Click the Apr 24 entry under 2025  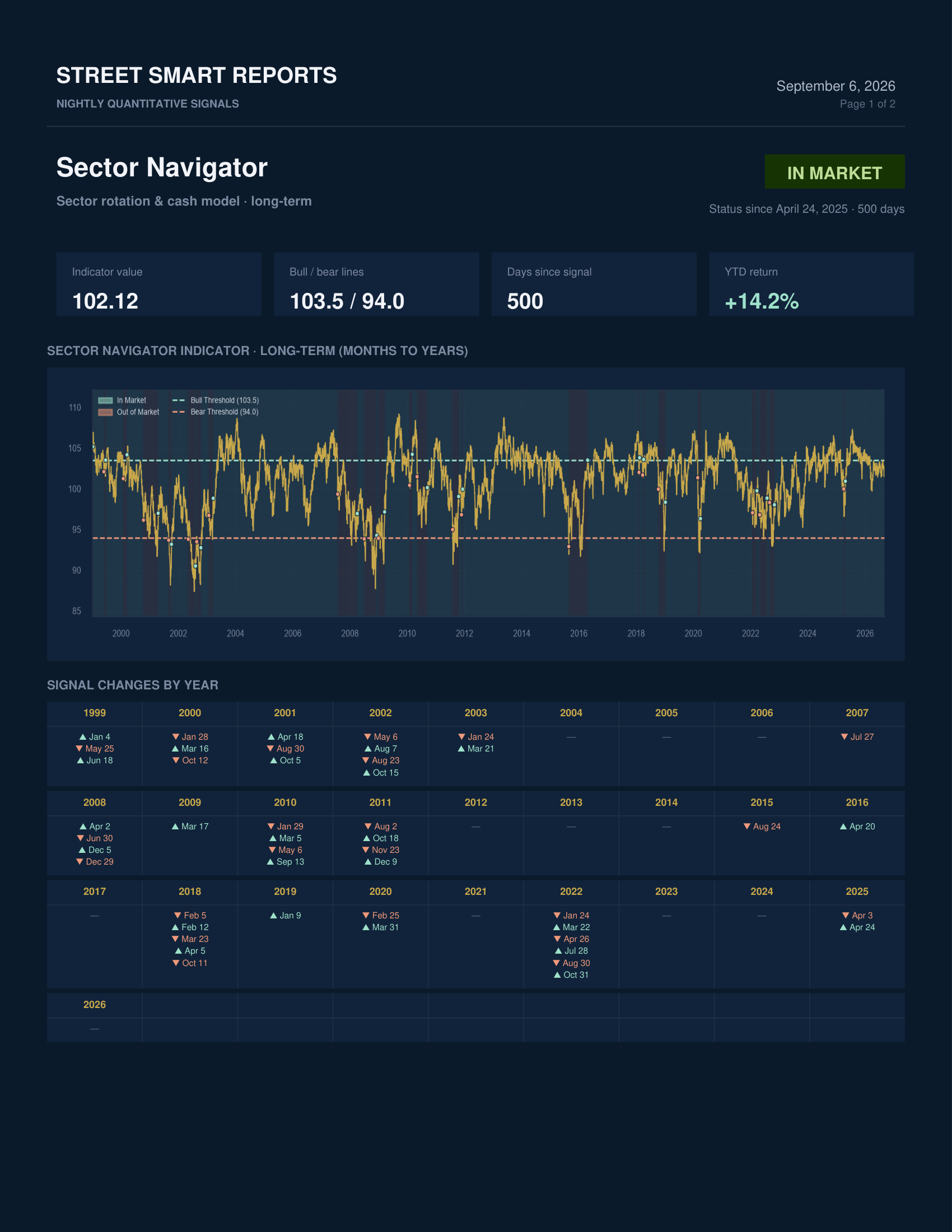tap(857, 927)
